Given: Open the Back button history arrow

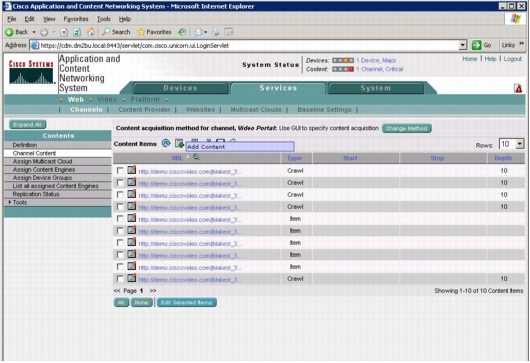Looking at the screenshot, I should click(34, 32).
